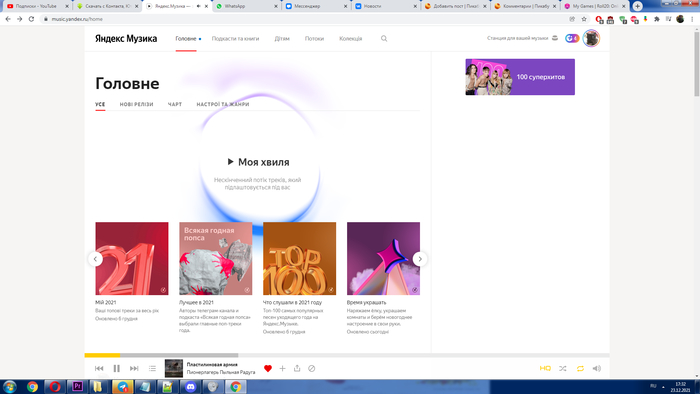Click the Время украшать title link
This screenshot has width=700, height=394.
(x=367, y=302)
